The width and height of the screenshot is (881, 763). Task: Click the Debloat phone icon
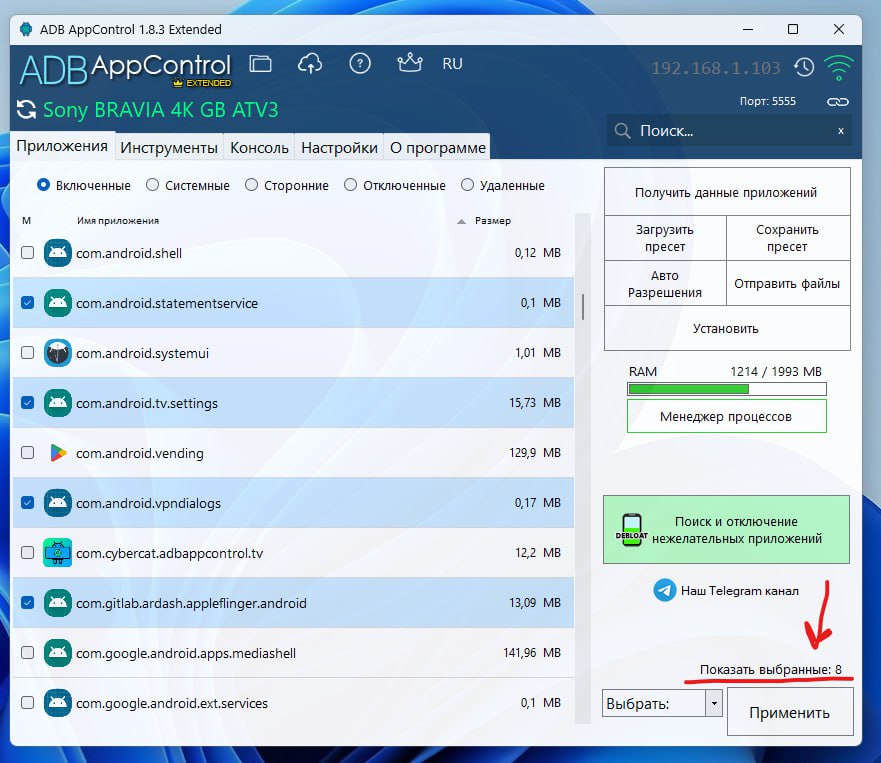pyautogui.click(x=632, y=530)
